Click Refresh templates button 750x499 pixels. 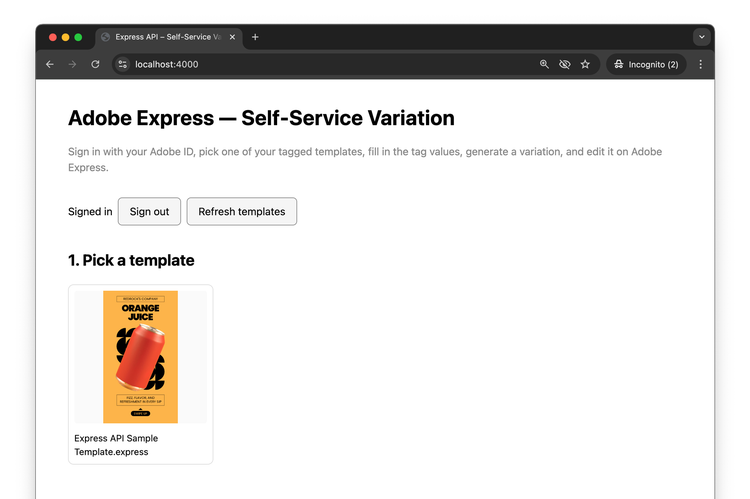[242, 211]
